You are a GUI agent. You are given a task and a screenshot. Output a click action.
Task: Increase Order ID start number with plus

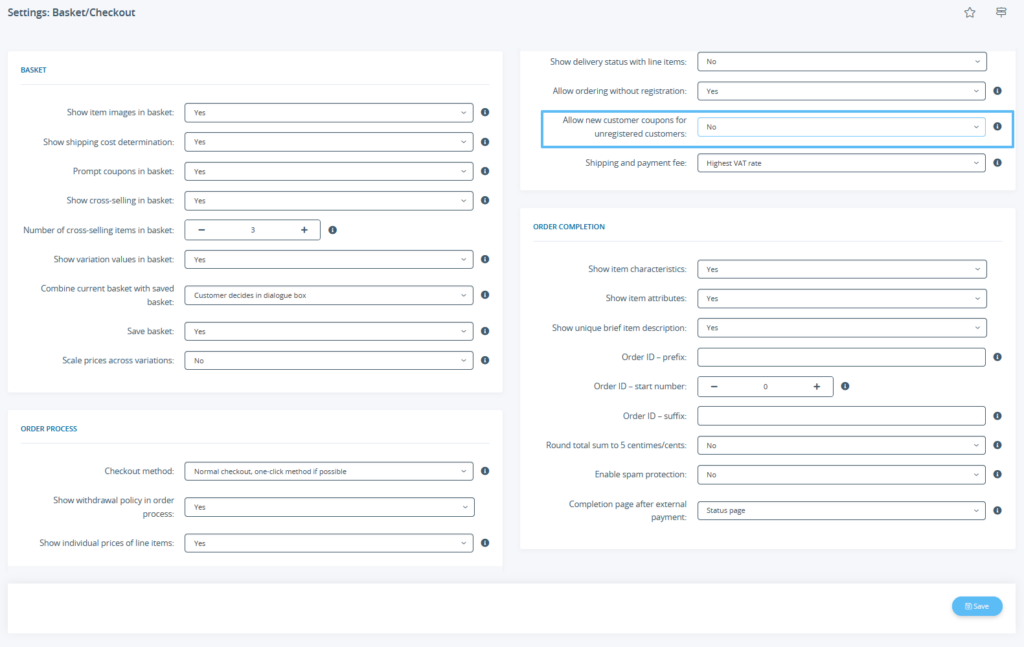click(816, 386)
